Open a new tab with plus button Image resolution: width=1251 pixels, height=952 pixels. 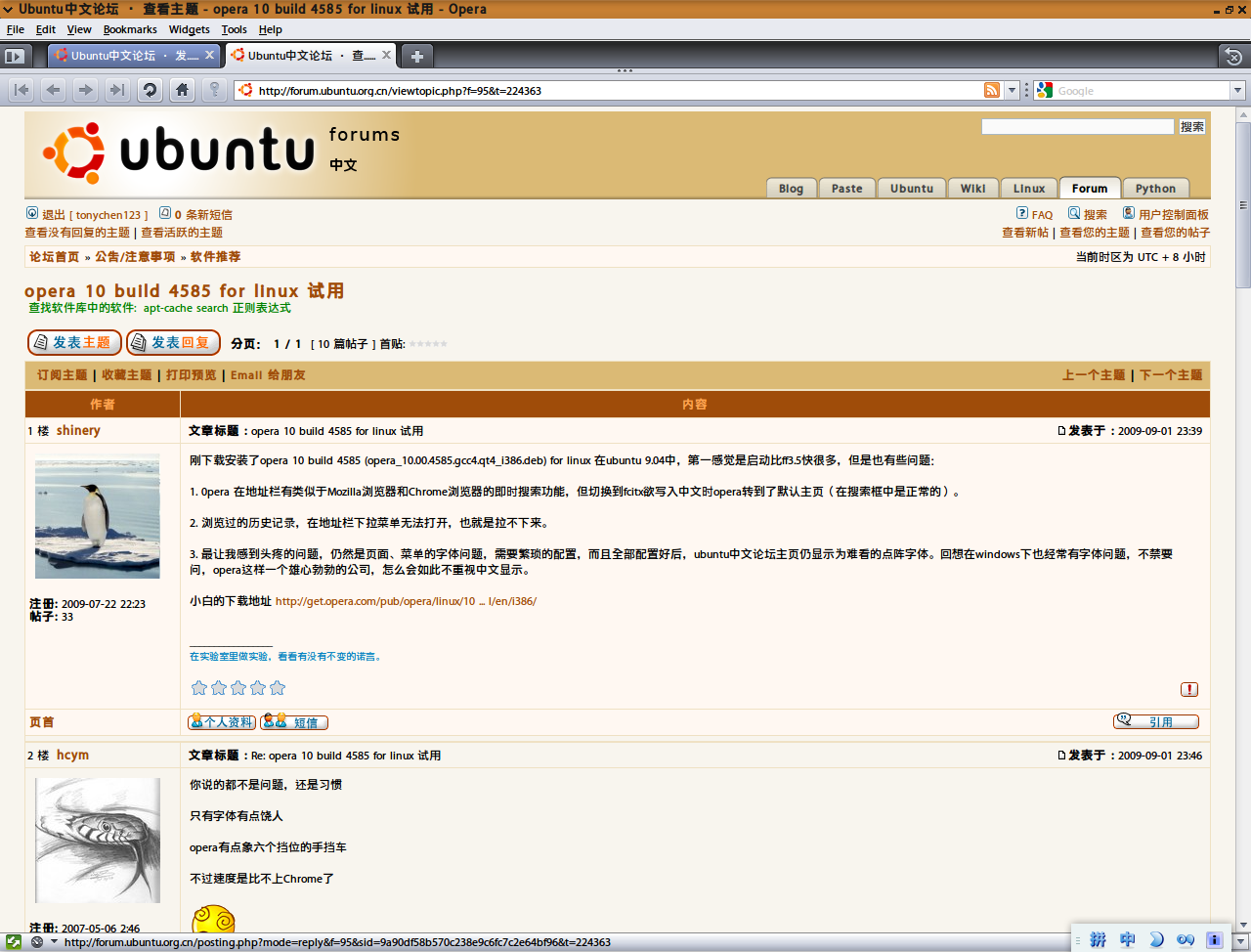click(416, 56)
